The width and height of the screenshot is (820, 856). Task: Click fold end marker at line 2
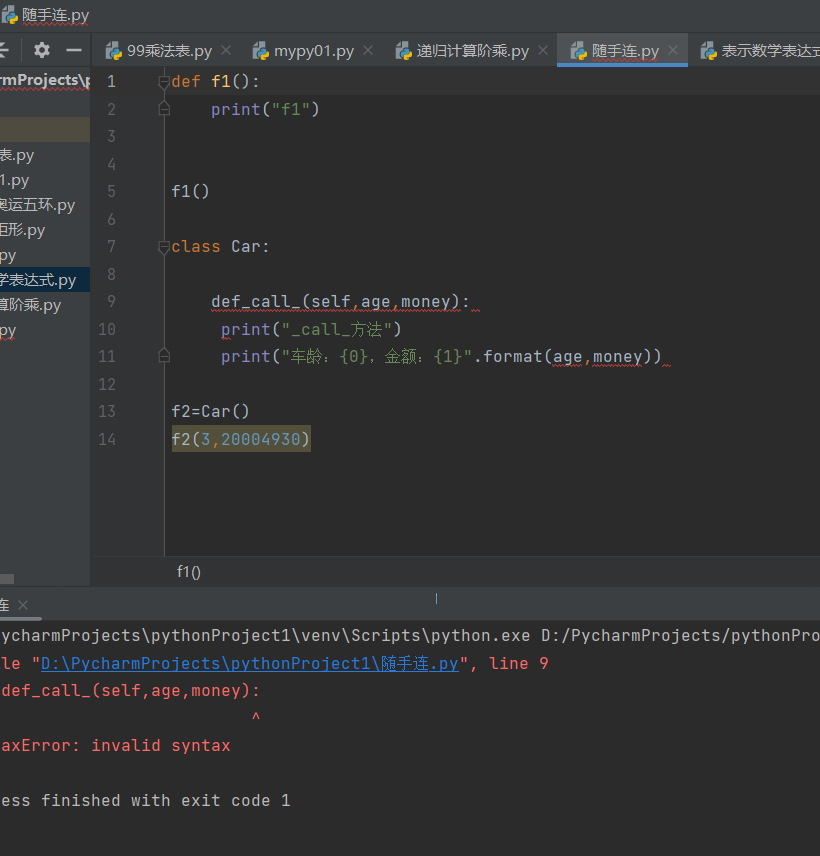point(164,109)
